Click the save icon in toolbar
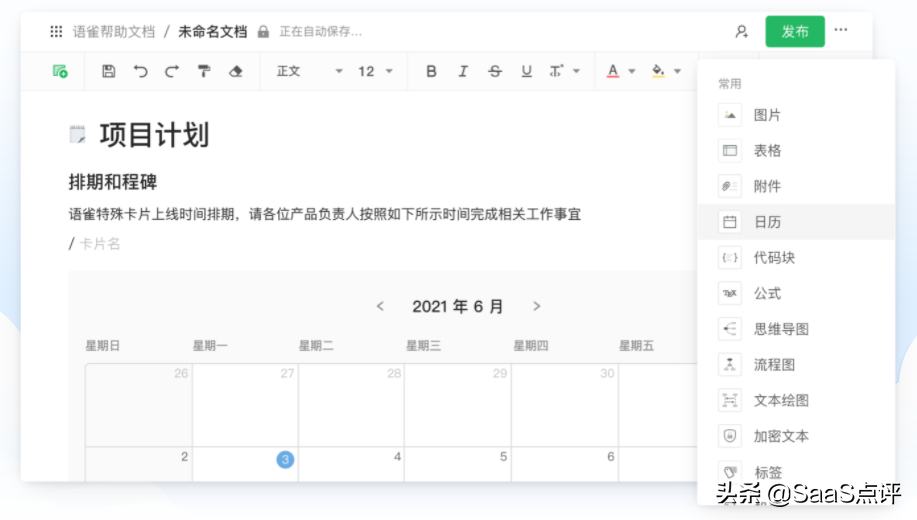The image size is (917, 520). pyautogui.click(x=109, y=71)
